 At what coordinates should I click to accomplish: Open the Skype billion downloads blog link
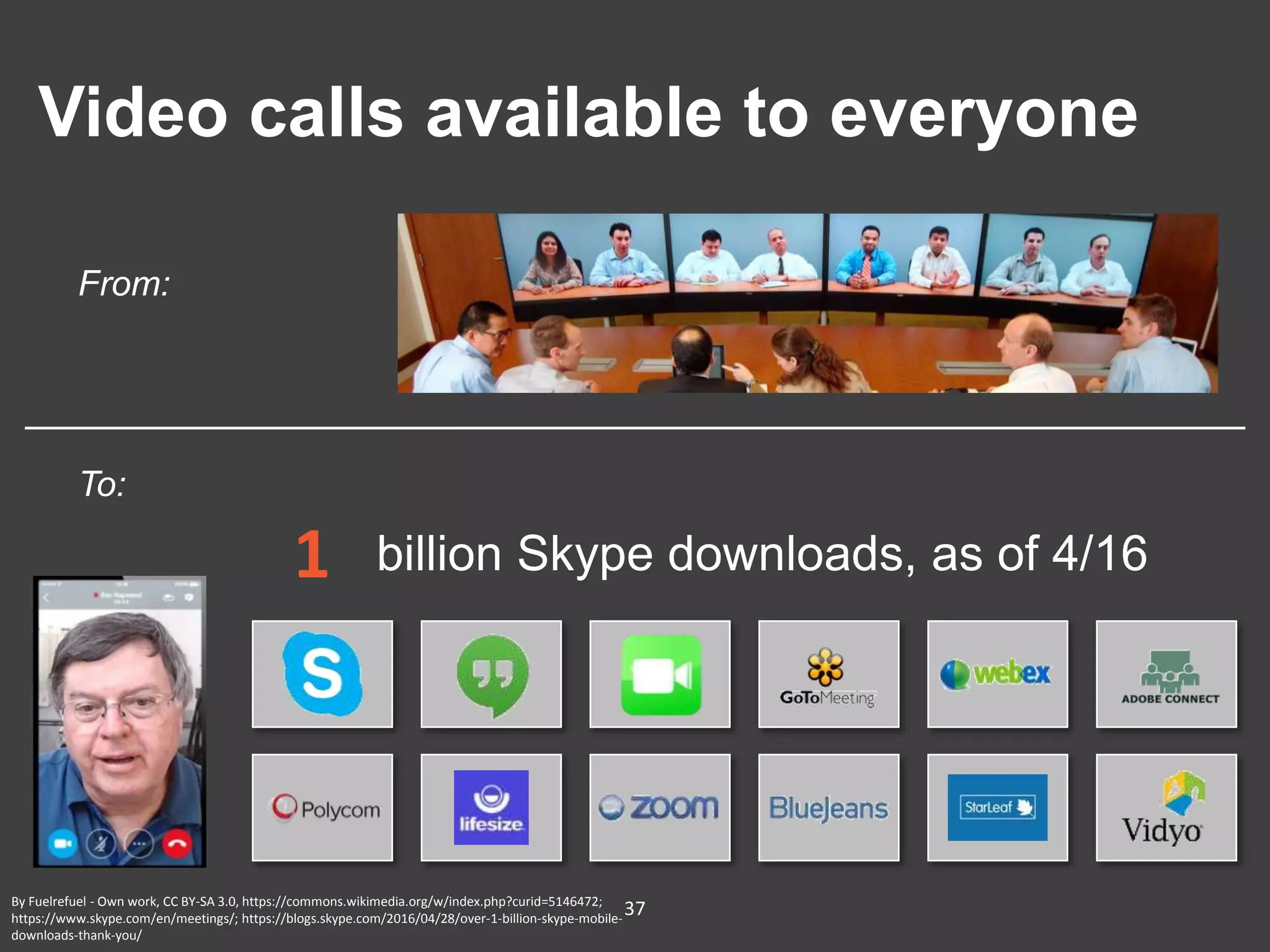pyautogui.click(x=431, y=919)
